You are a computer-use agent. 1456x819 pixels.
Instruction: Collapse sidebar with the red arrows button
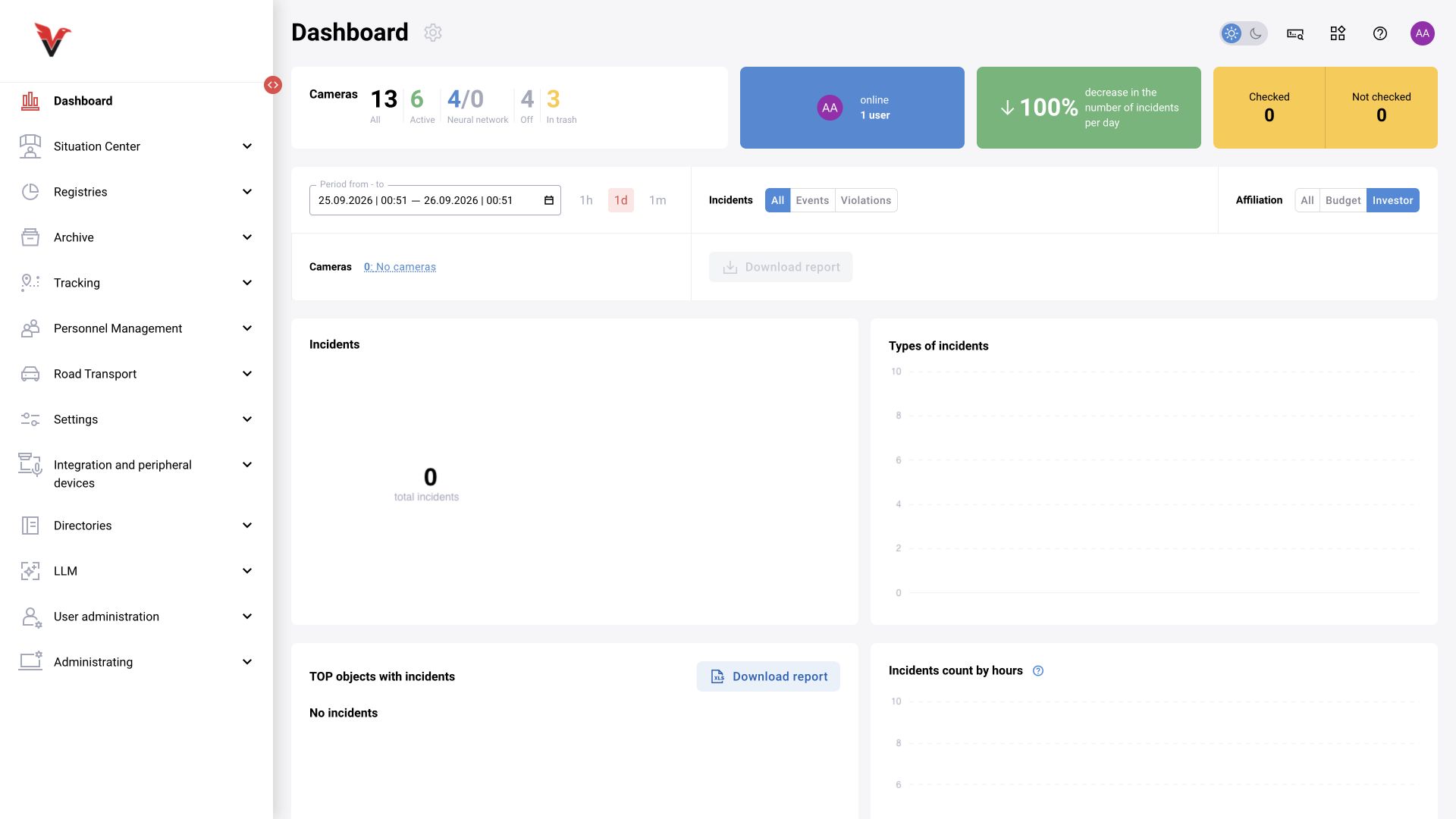(x=273, y=85)
